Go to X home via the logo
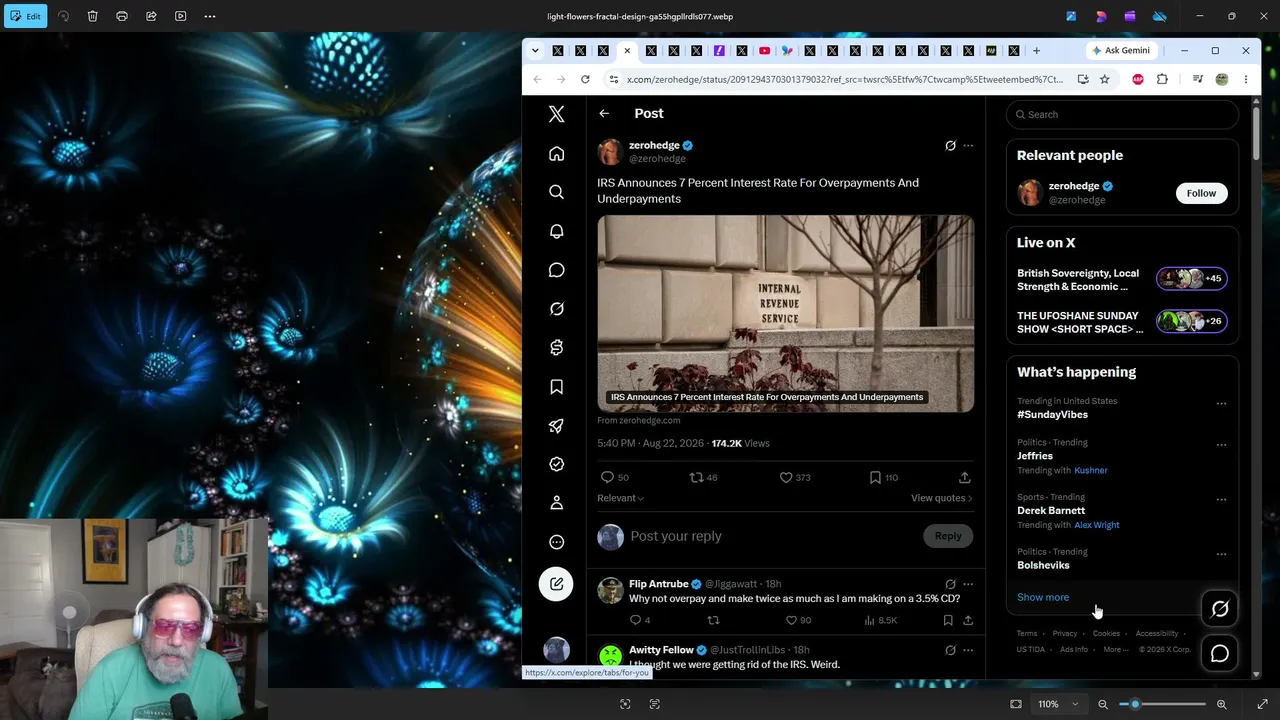Screen dimensions: 1280x720 pyautogui.click(x=557, y=114)
